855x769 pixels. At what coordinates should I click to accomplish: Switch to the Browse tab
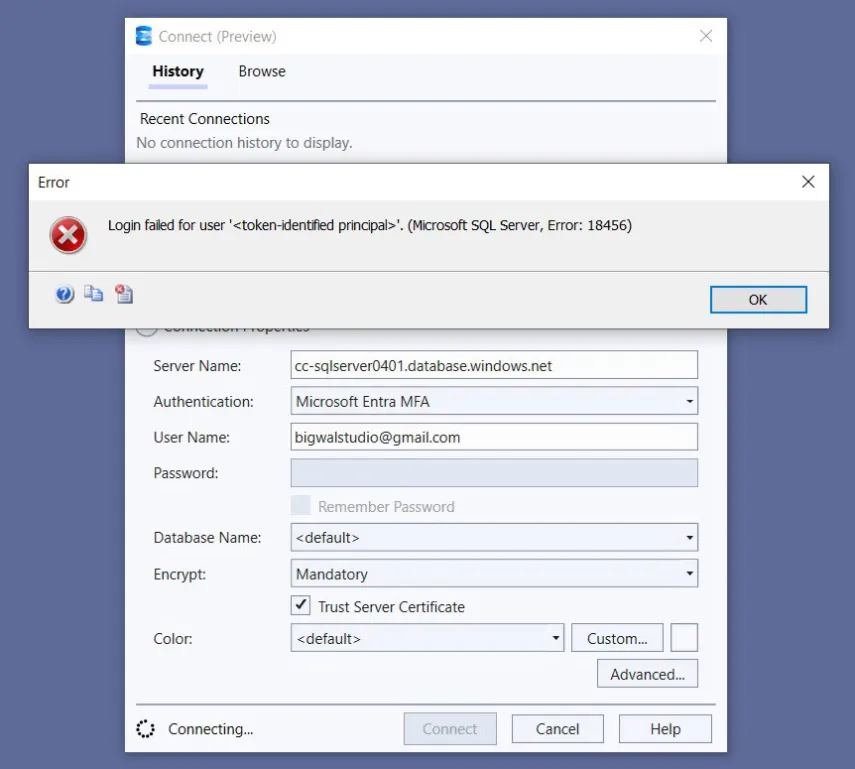(261, 71)
